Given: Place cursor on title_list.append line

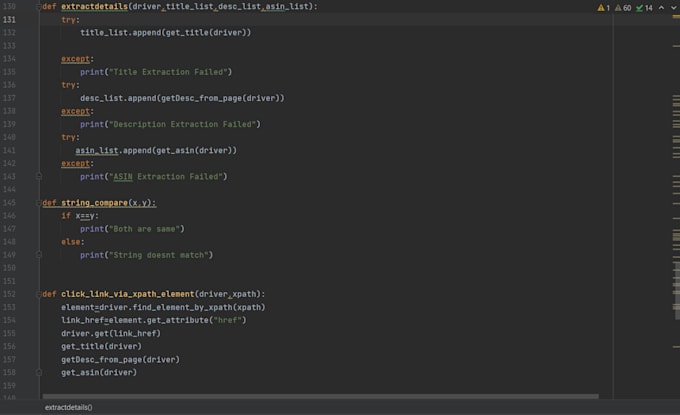Looking at the screenshot, I should click(165, 33).
